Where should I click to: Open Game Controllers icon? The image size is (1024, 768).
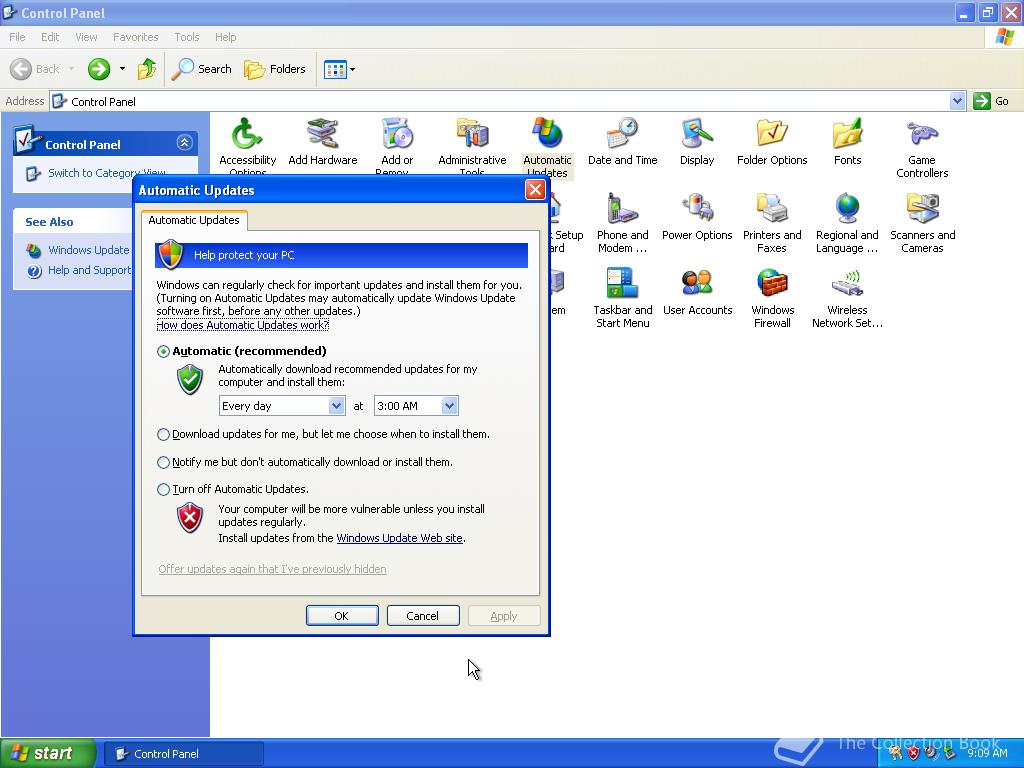(922, 148)
